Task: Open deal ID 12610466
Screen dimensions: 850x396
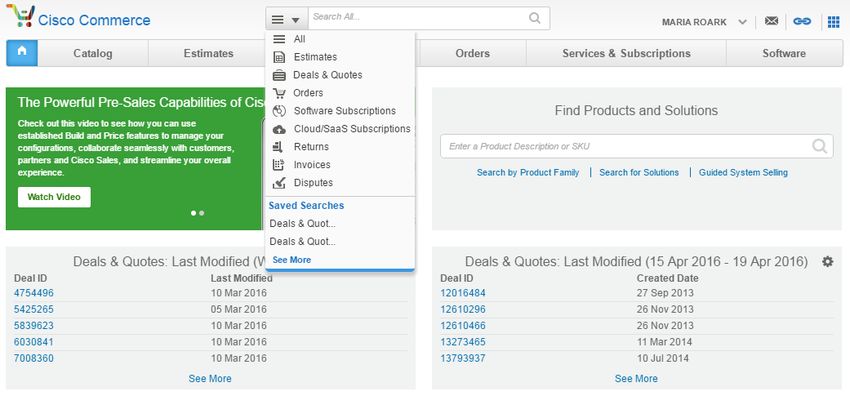Action: [x=463, y=326]
